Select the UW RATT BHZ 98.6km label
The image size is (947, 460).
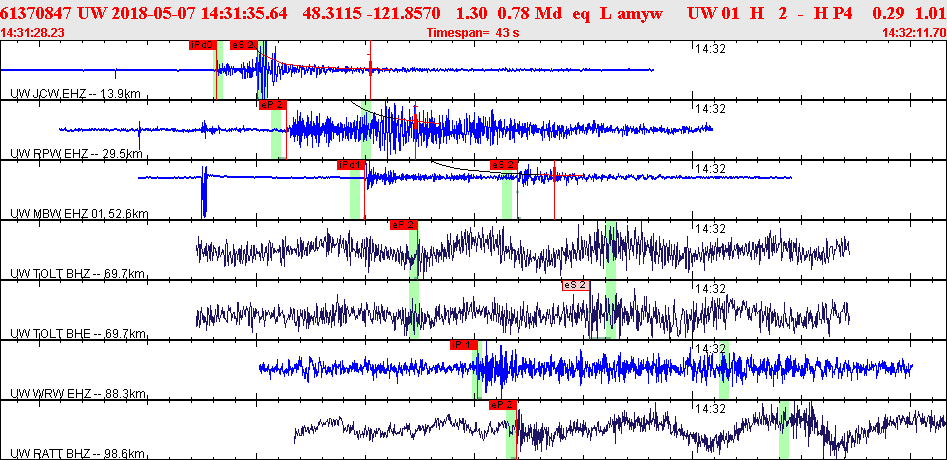(x=77, y=453)
